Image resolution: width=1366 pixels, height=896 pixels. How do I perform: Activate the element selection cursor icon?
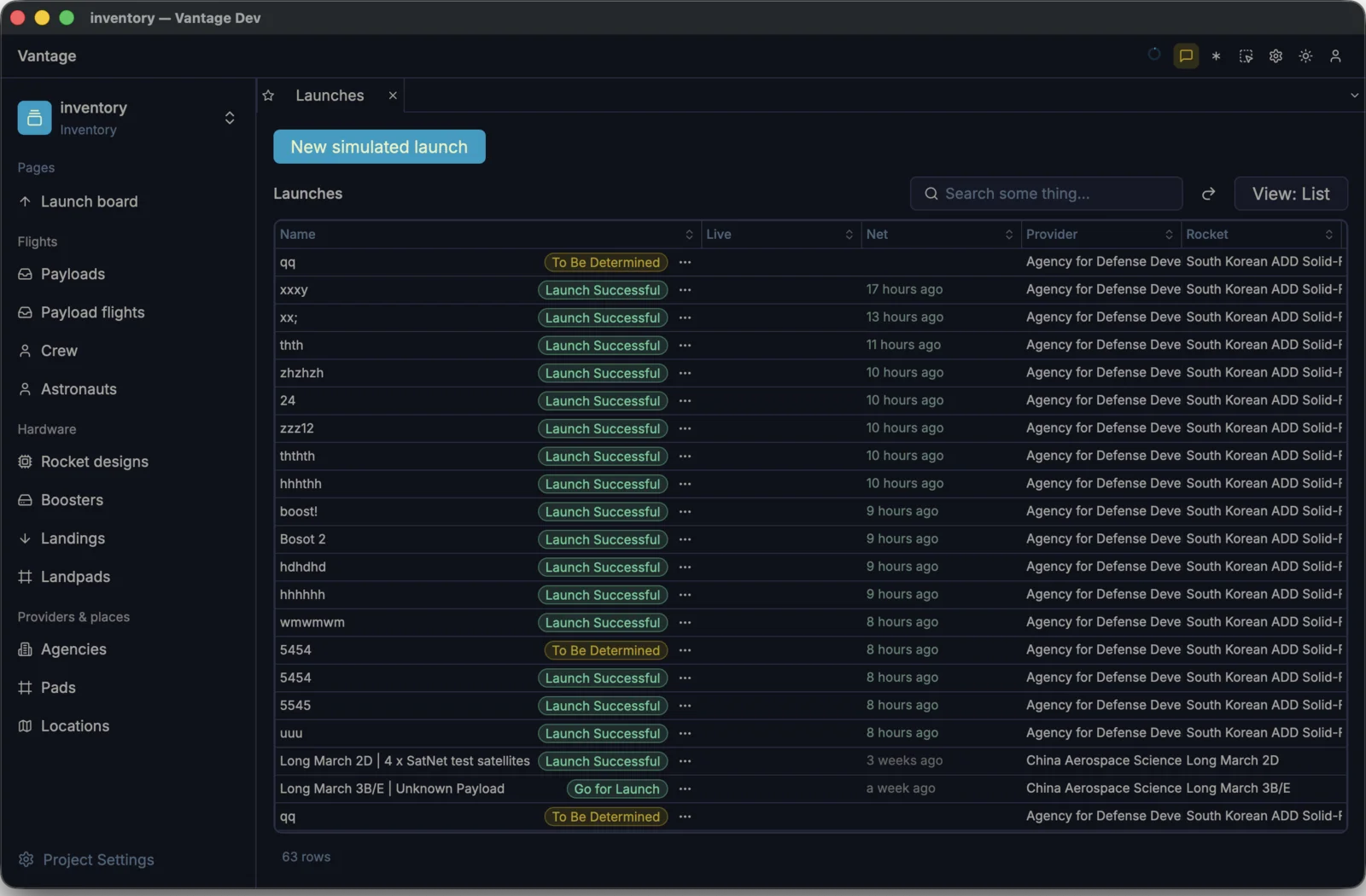(x=1246, y=56)
